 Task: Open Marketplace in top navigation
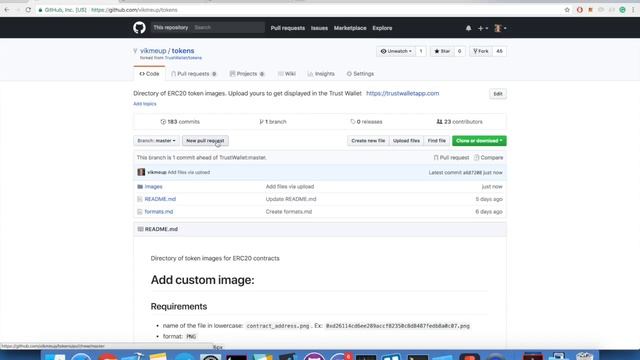pyautogui.click(x=350, y=28)
